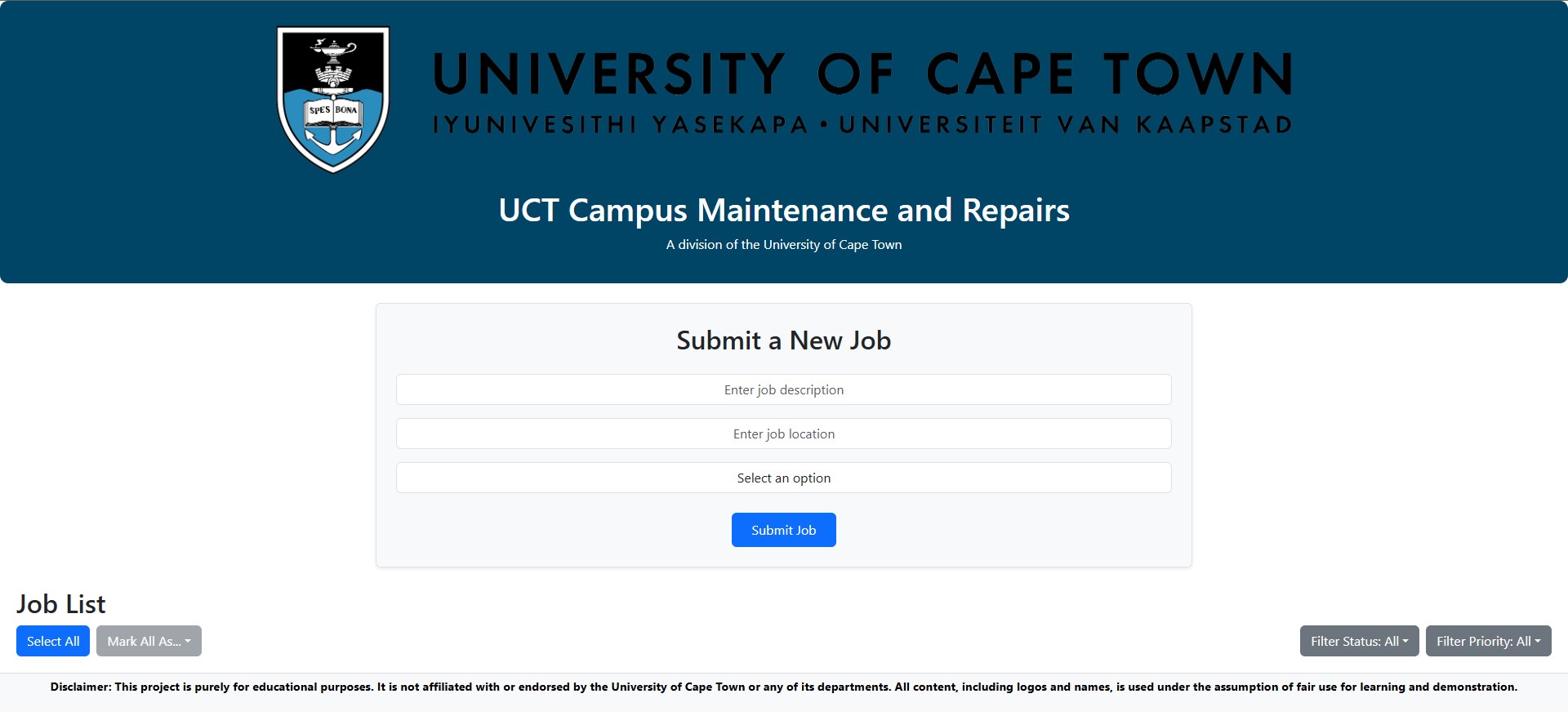1568x716 pixels.
Task: Click the "Submit a New Job" heading
Action: (x=783, y=340)
